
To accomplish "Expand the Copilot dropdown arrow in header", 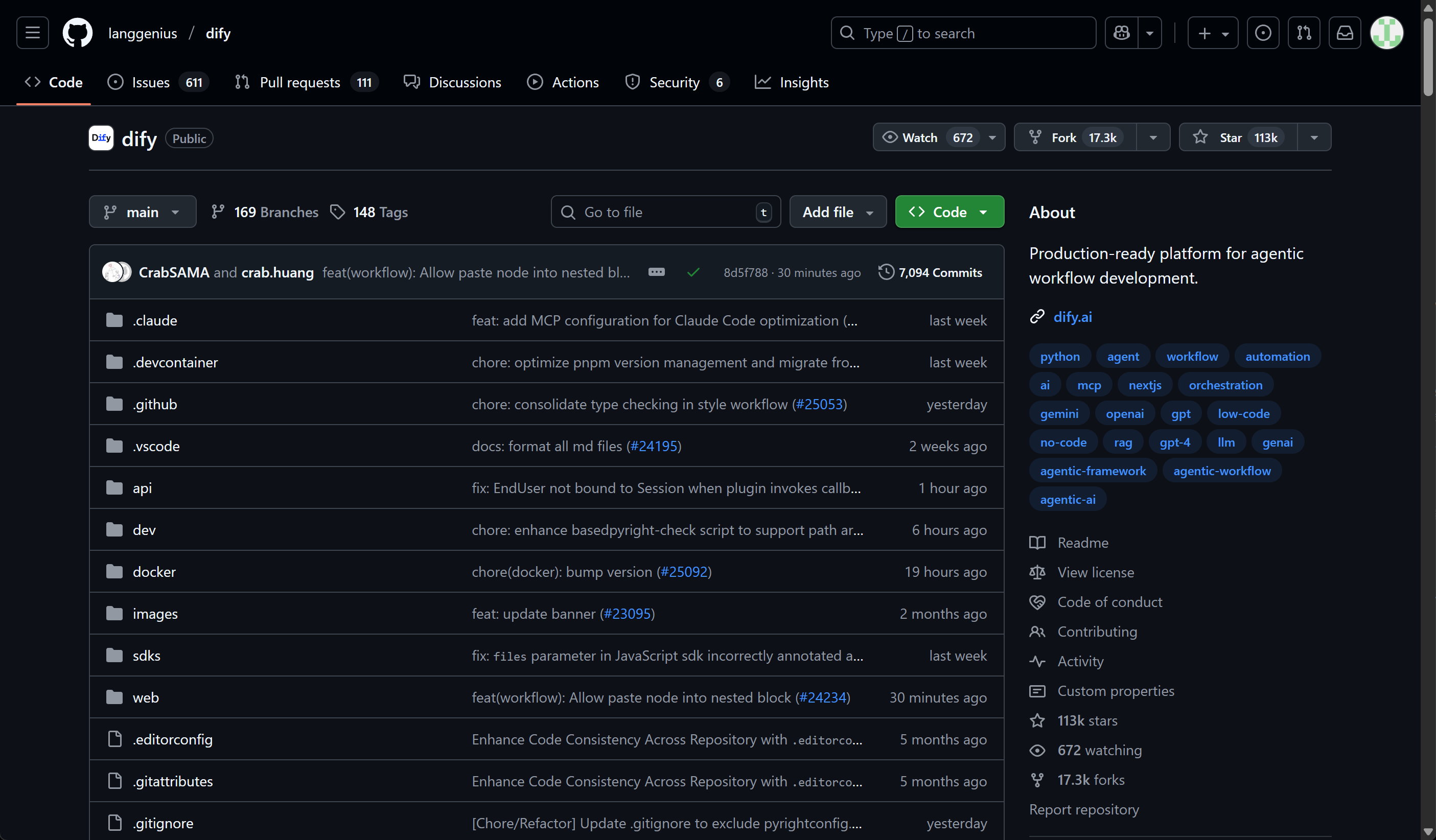I will (x=1150, y=33).
